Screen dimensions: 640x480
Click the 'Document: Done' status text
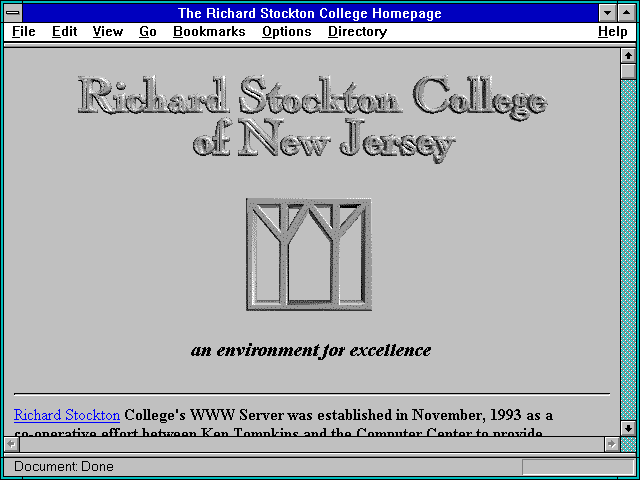point(64,467)
